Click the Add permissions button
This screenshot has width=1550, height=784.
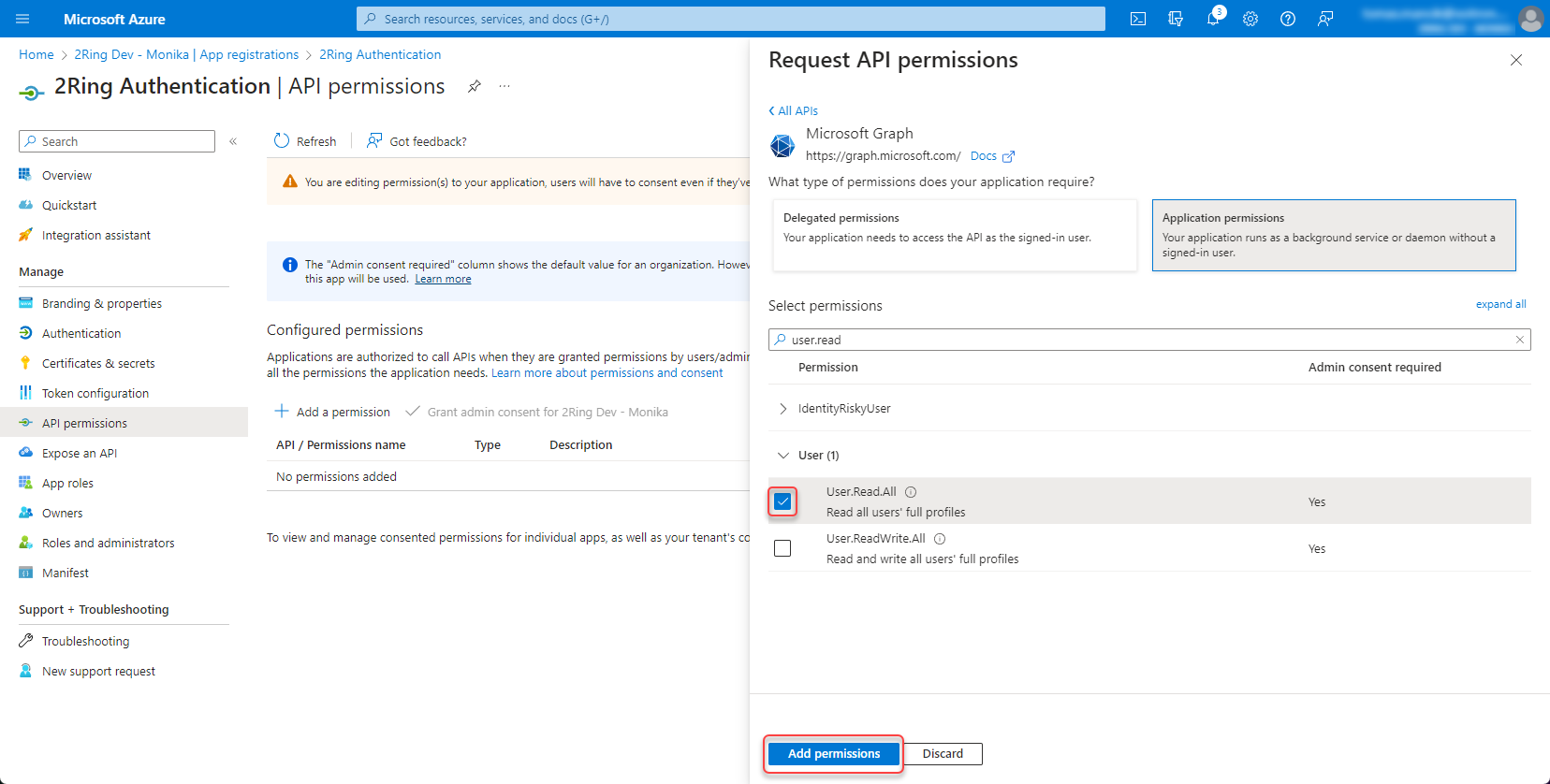[x=833, y=754]
